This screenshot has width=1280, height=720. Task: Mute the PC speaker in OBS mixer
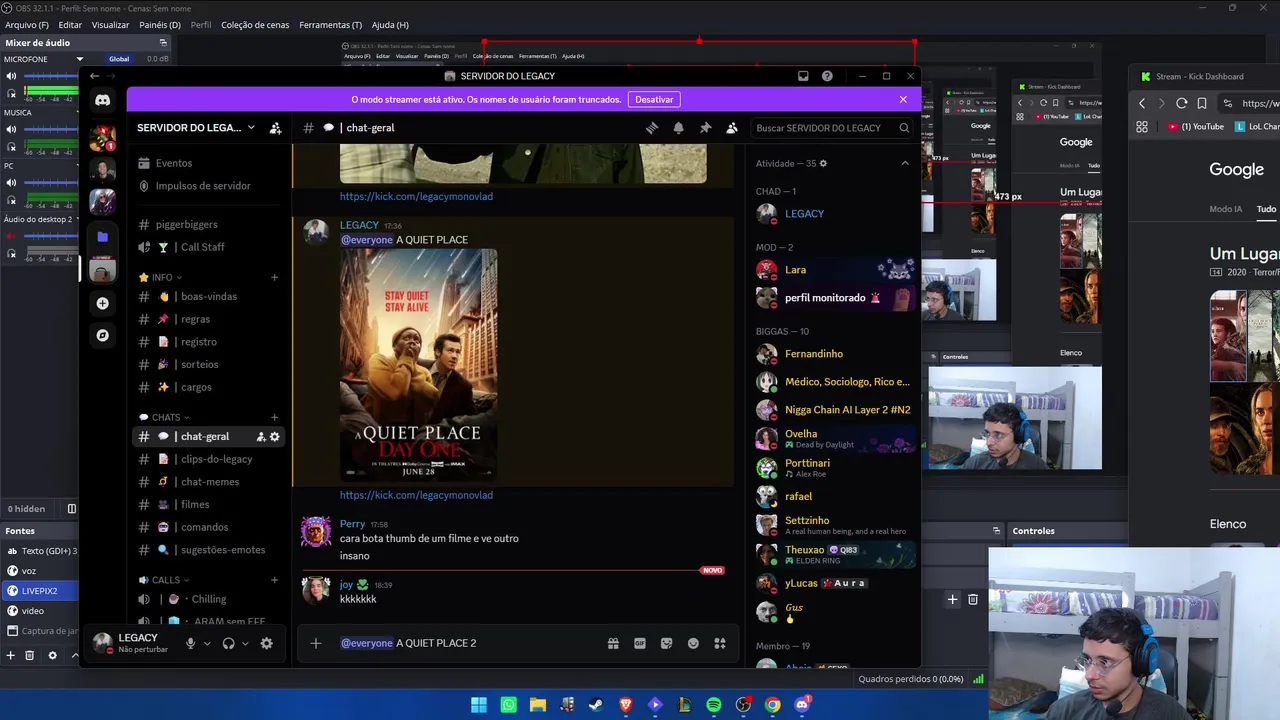point(12,183)
